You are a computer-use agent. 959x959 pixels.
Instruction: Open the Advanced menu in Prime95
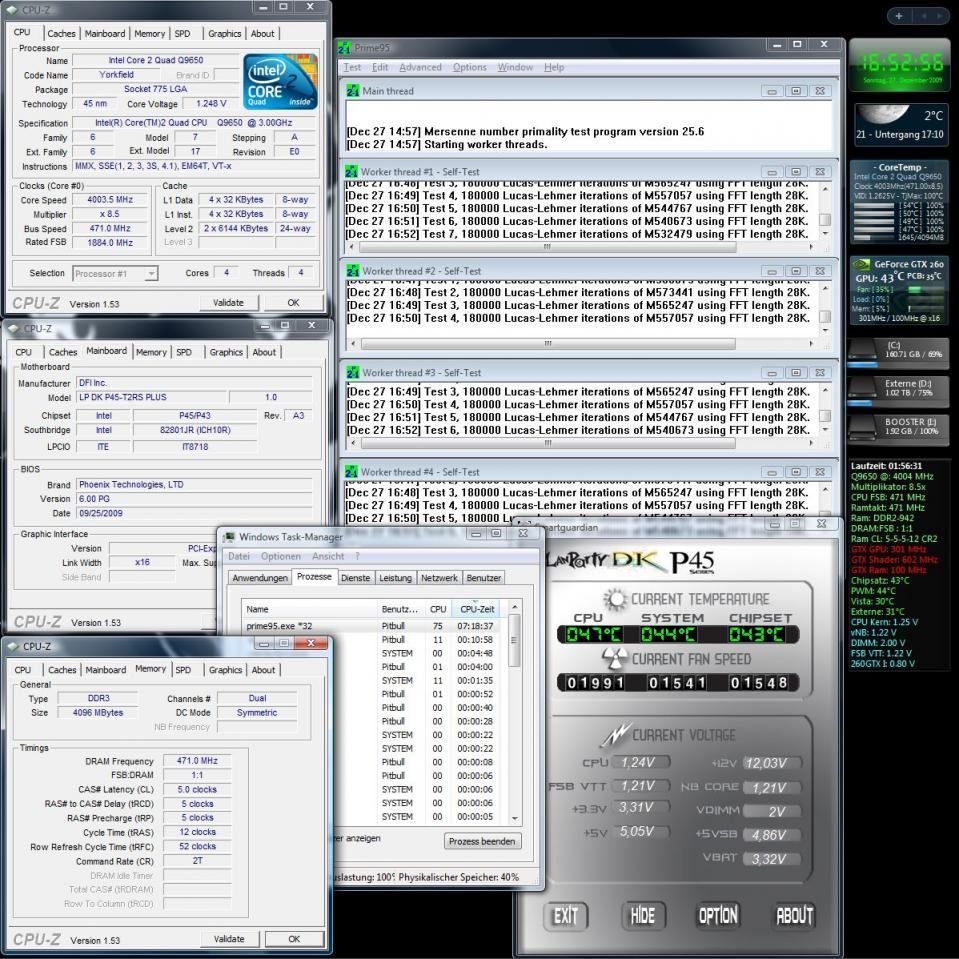(x=420, y=67)
